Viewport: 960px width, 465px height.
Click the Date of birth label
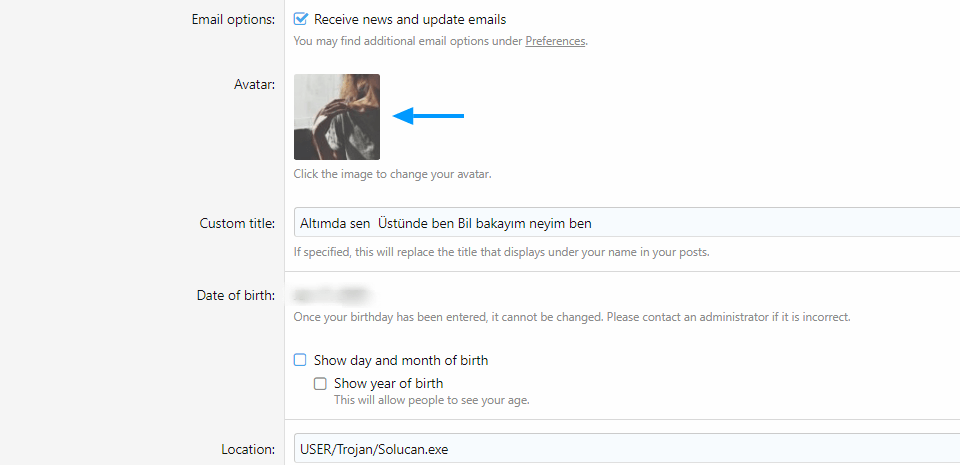click(236, 296)
